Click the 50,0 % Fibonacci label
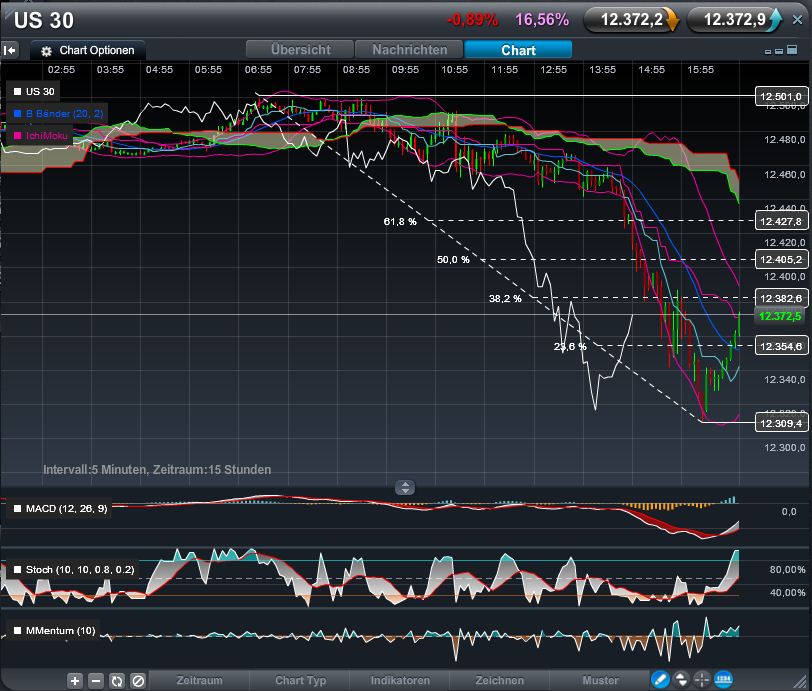This screenshot has width=812, height=691. (453, 260)
